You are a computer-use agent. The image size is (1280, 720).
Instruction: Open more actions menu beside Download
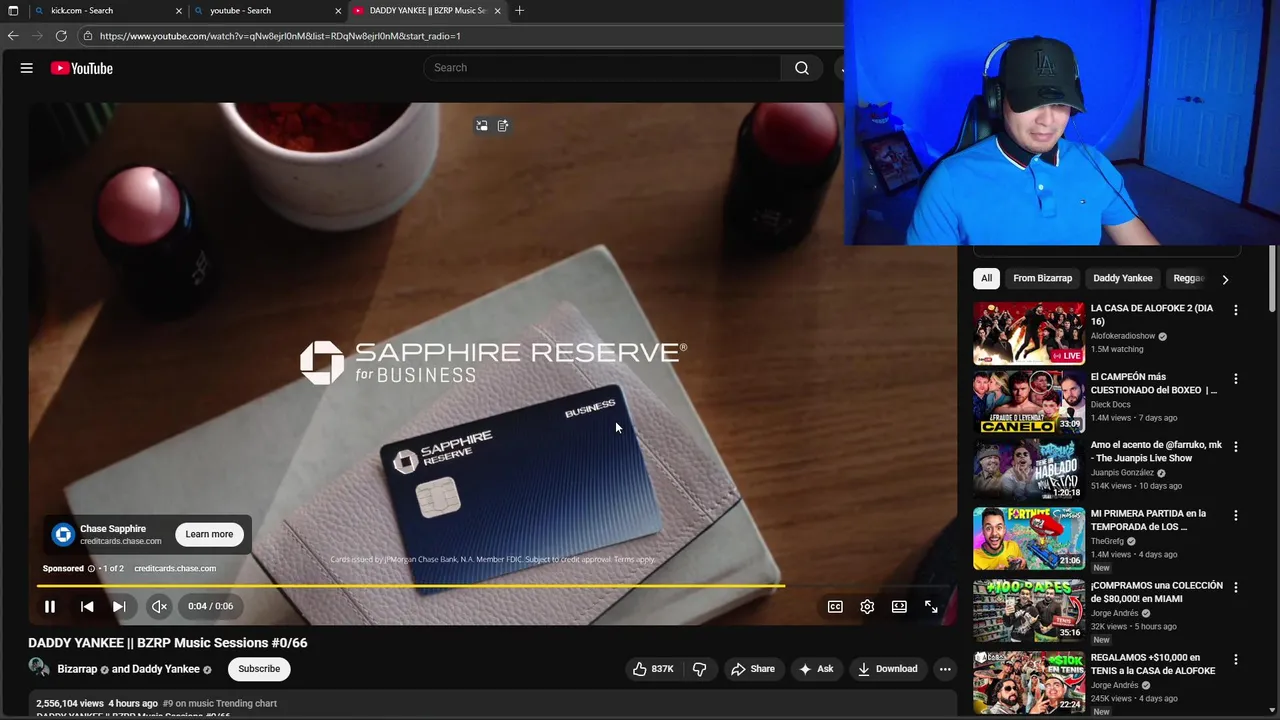click(x=945, y=669)
